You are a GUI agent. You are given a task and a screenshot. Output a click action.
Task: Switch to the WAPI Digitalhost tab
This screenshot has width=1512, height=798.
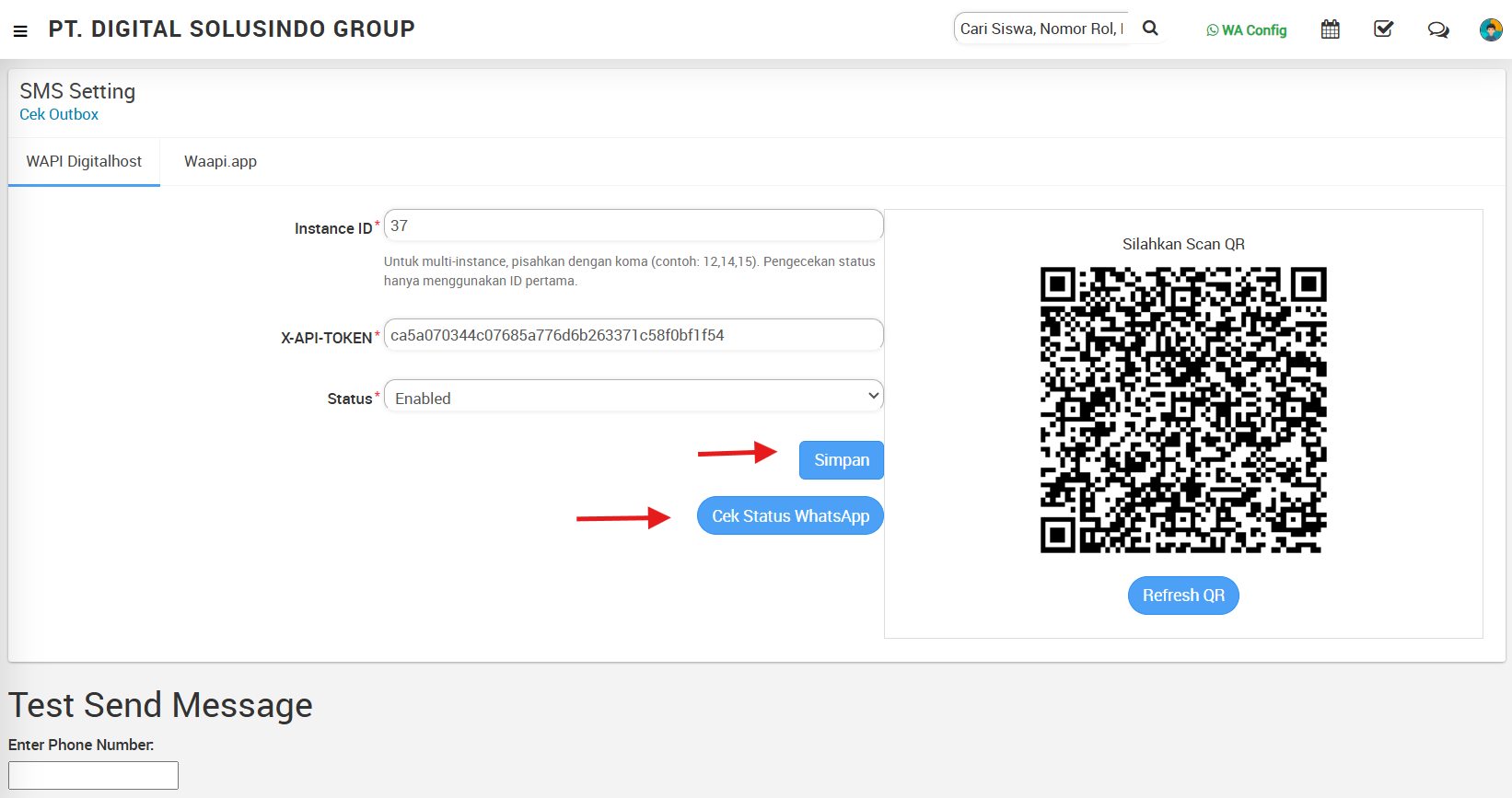(84, 162)
